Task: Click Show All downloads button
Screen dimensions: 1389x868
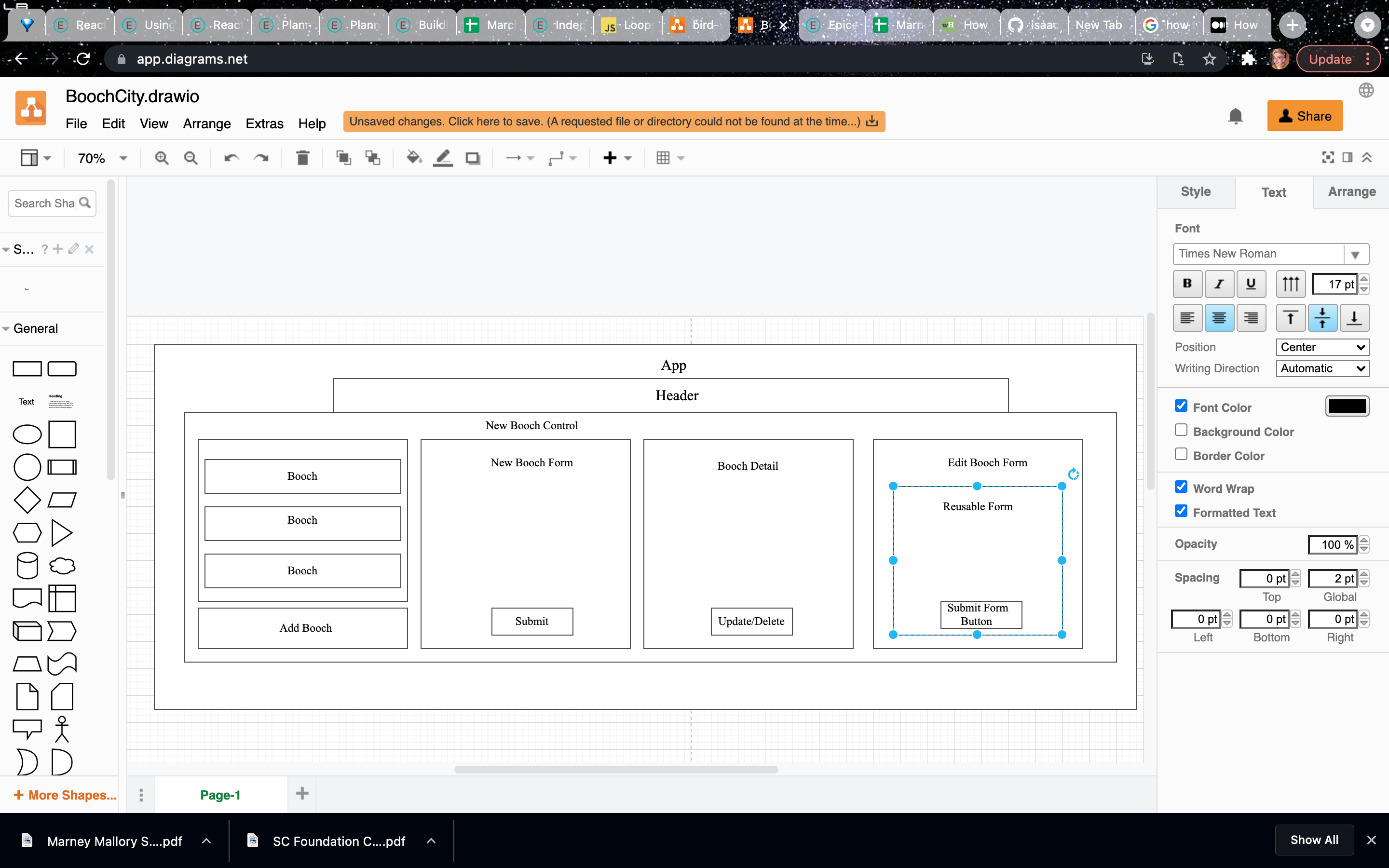Action: point(1314,840)
